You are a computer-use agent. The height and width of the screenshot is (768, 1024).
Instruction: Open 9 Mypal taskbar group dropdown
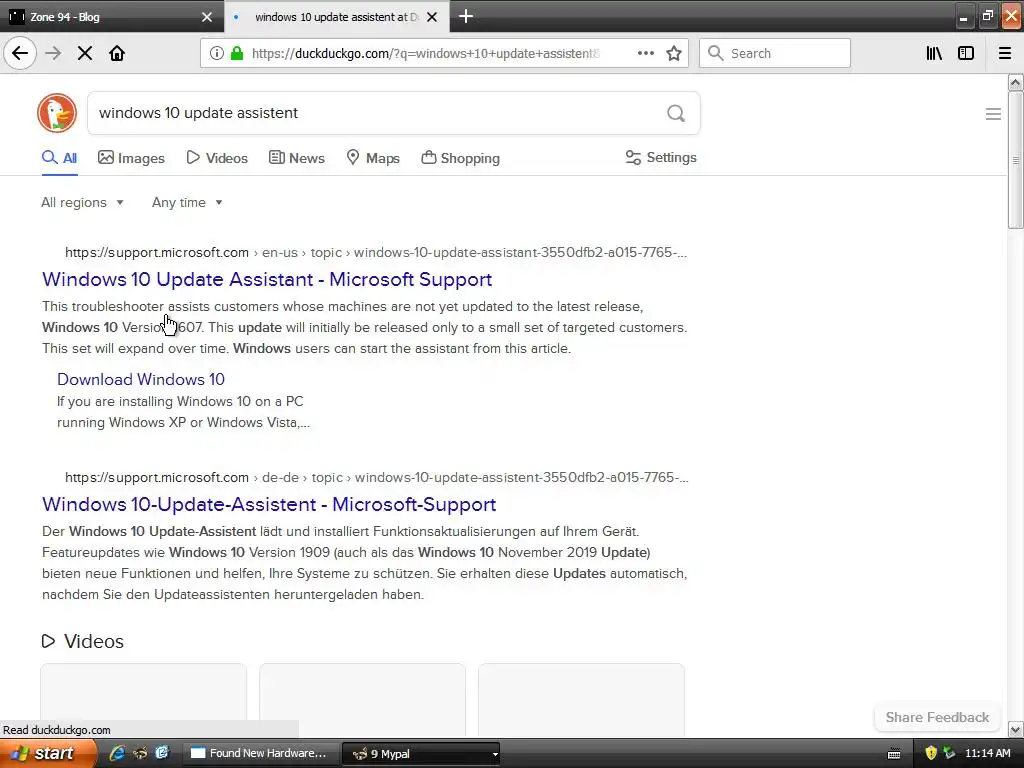[x=495, y=754]
